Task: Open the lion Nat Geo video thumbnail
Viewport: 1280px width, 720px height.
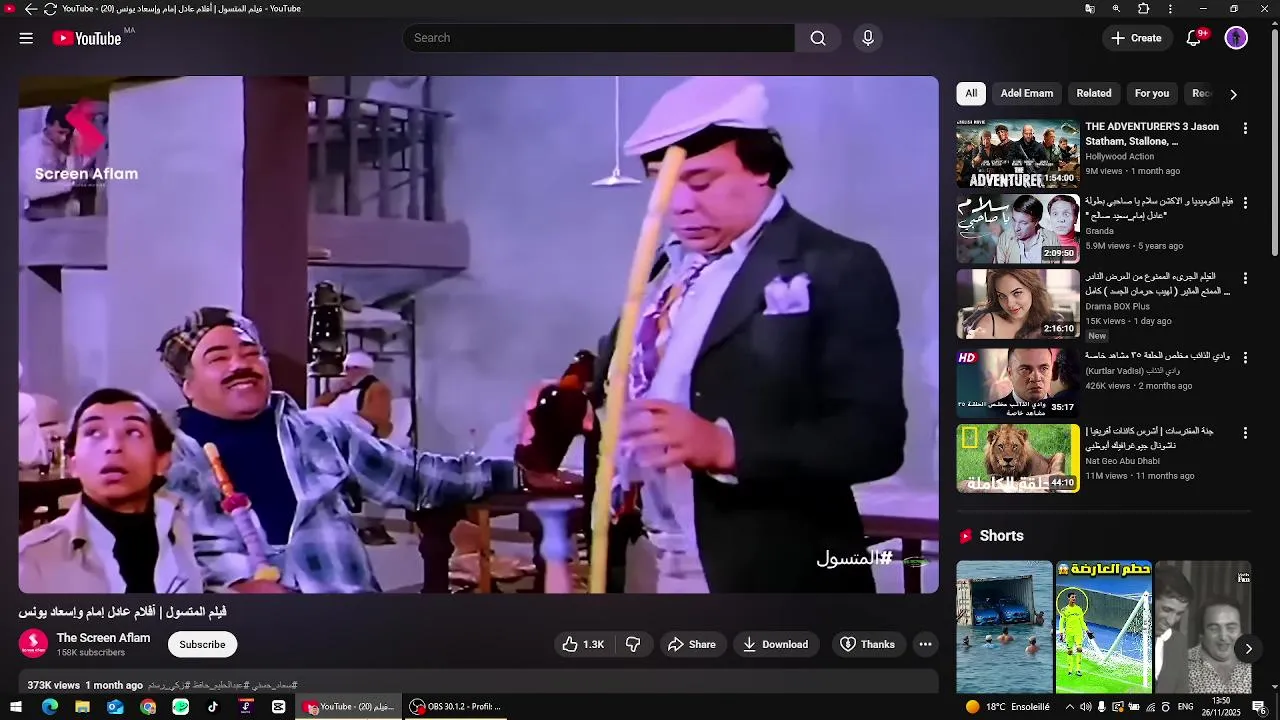Action: [1018, 458]
